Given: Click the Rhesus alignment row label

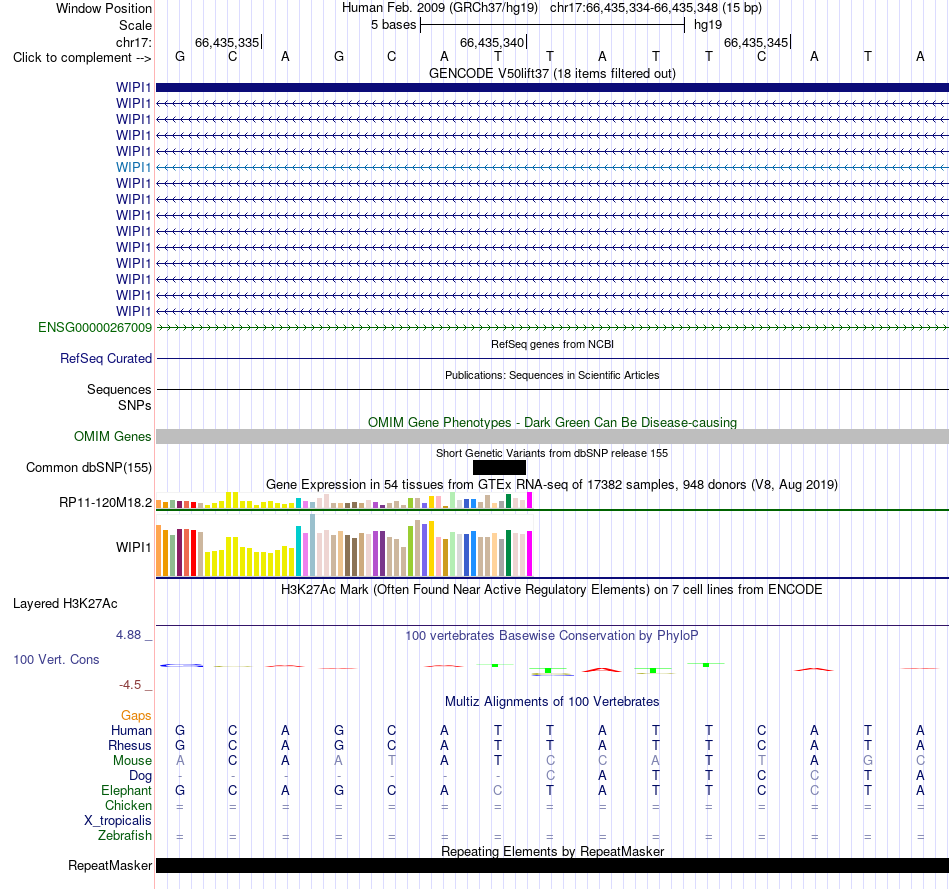Looking at the screenshot, I should 130,746.
